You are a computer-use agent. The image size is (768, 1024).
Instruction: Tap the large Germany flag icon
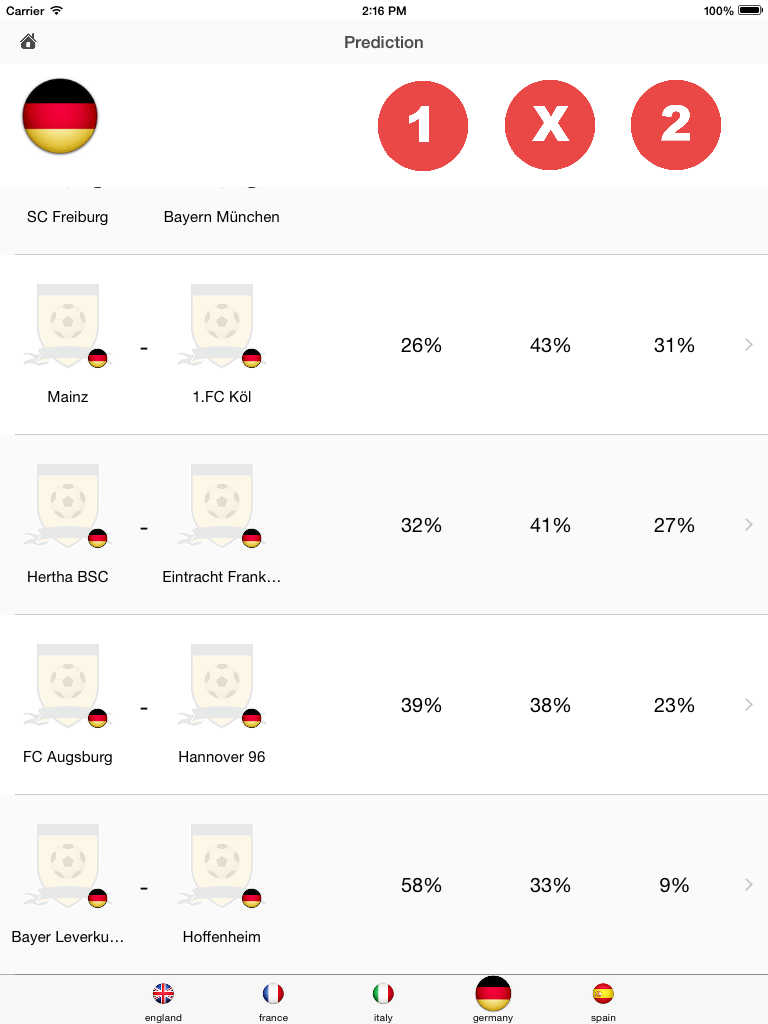click(x=60, y=116)
